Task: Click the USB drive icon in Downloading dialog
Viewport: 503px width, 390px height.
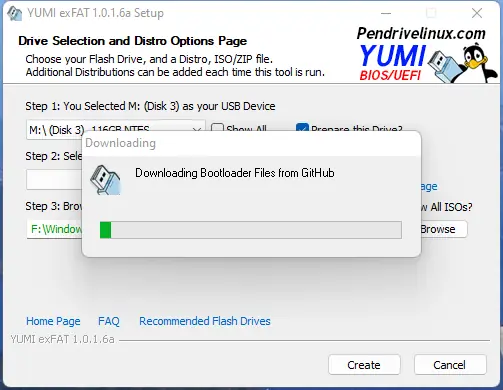Action: click(105, 180)
